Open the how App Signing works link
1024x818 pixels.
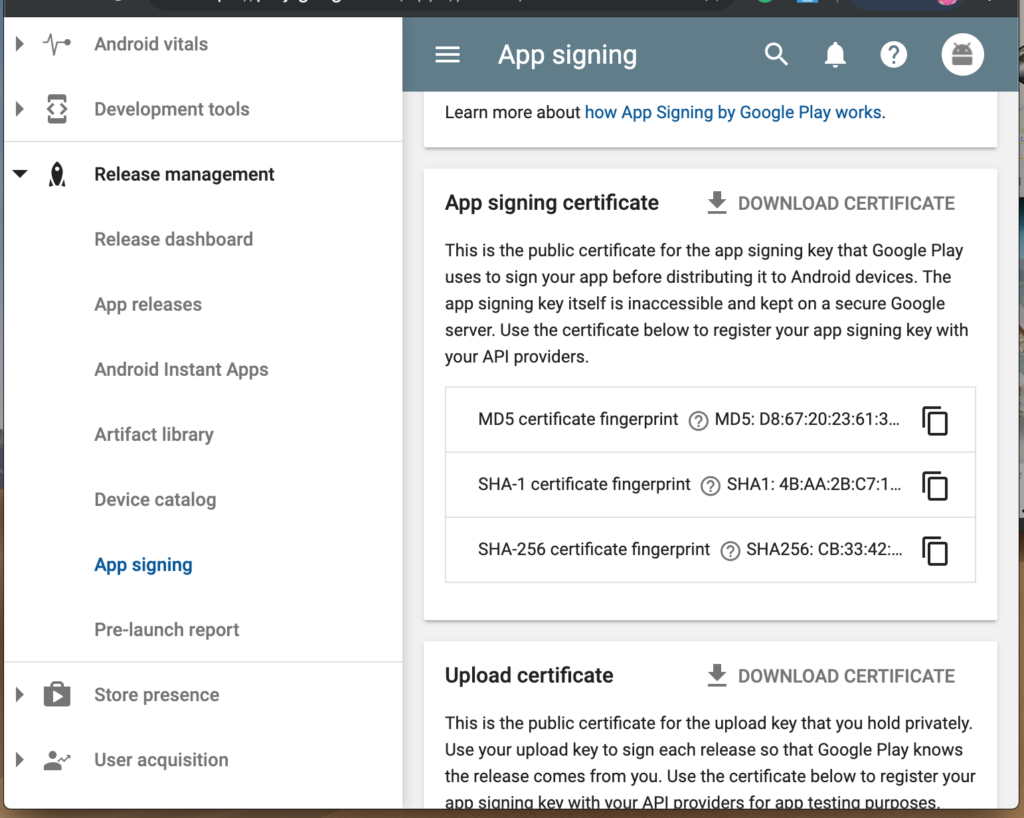click(x=733, y=112)
